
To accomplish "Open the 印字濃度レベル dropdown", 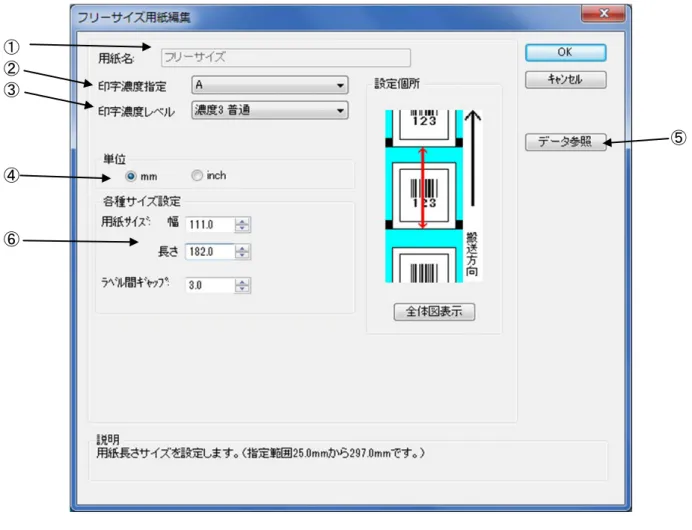I will click(270, 110).
